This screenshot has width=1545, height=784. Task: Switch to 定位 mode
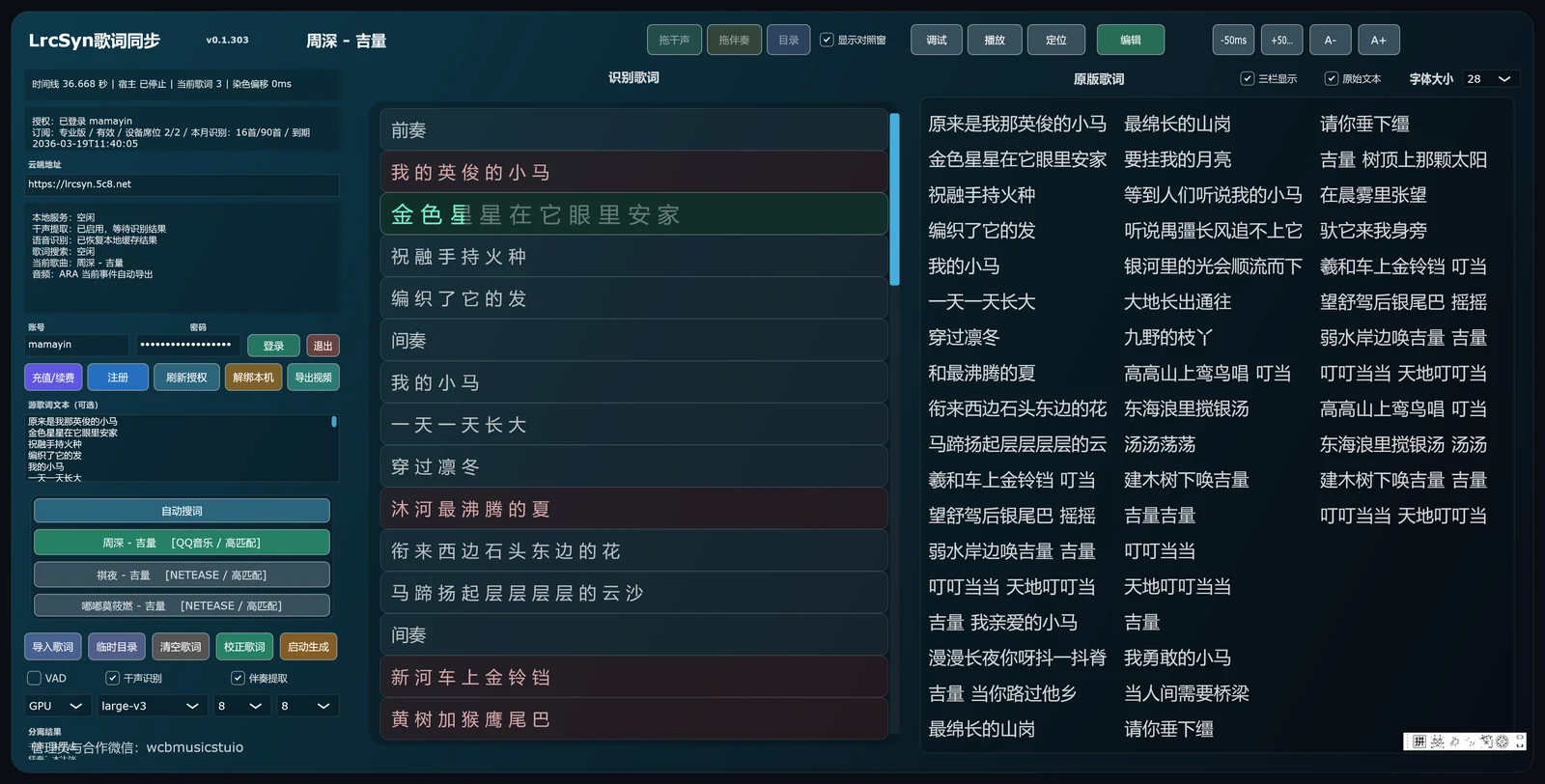click(x=1056, y=40)
